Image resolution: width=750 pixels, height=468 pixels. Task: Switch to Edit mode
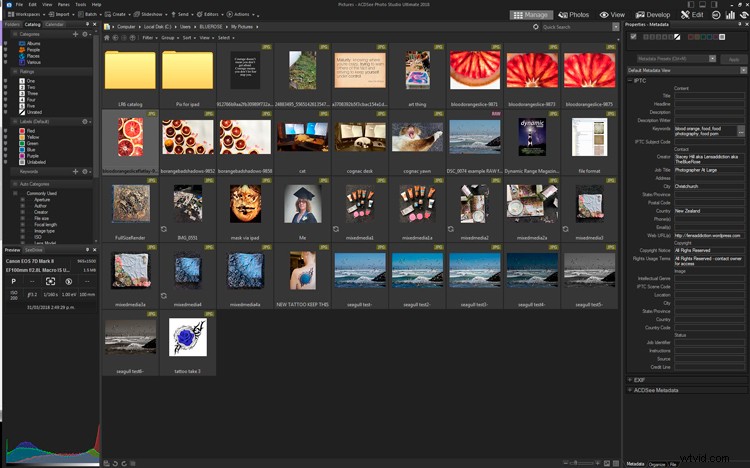692,15
